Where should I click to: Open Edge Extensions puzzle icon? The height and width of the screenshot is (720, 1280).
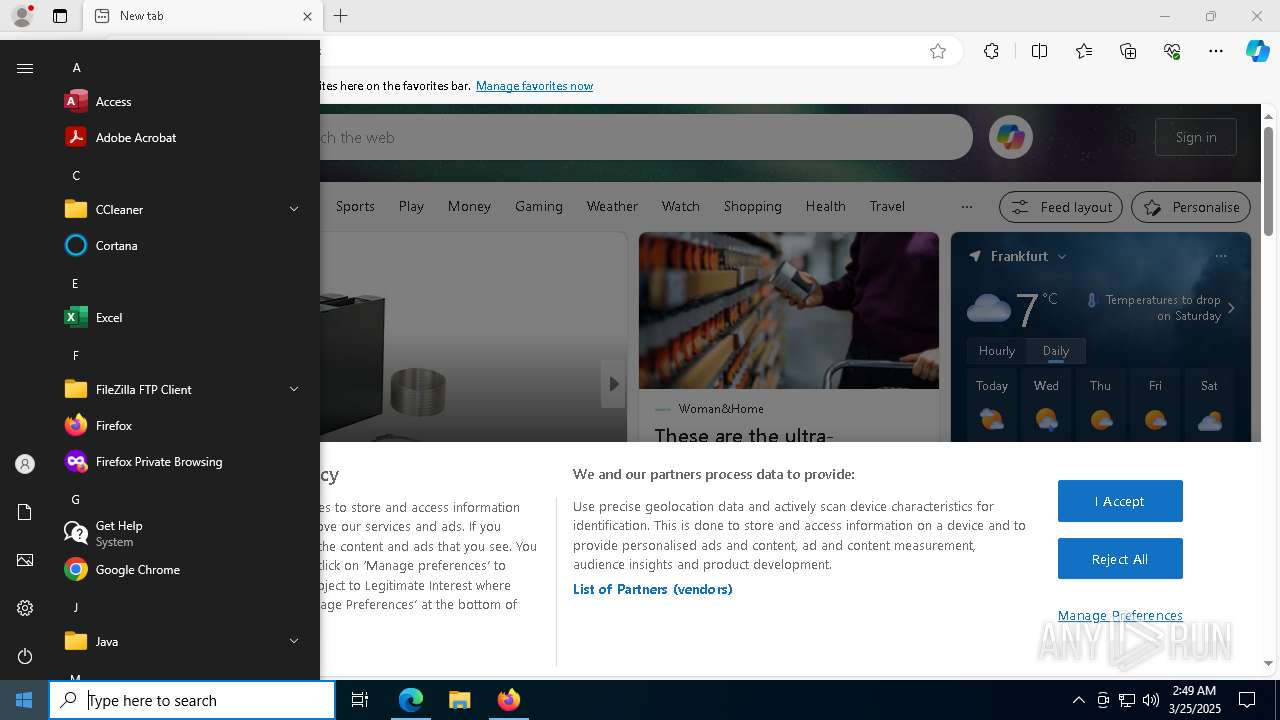991,51
